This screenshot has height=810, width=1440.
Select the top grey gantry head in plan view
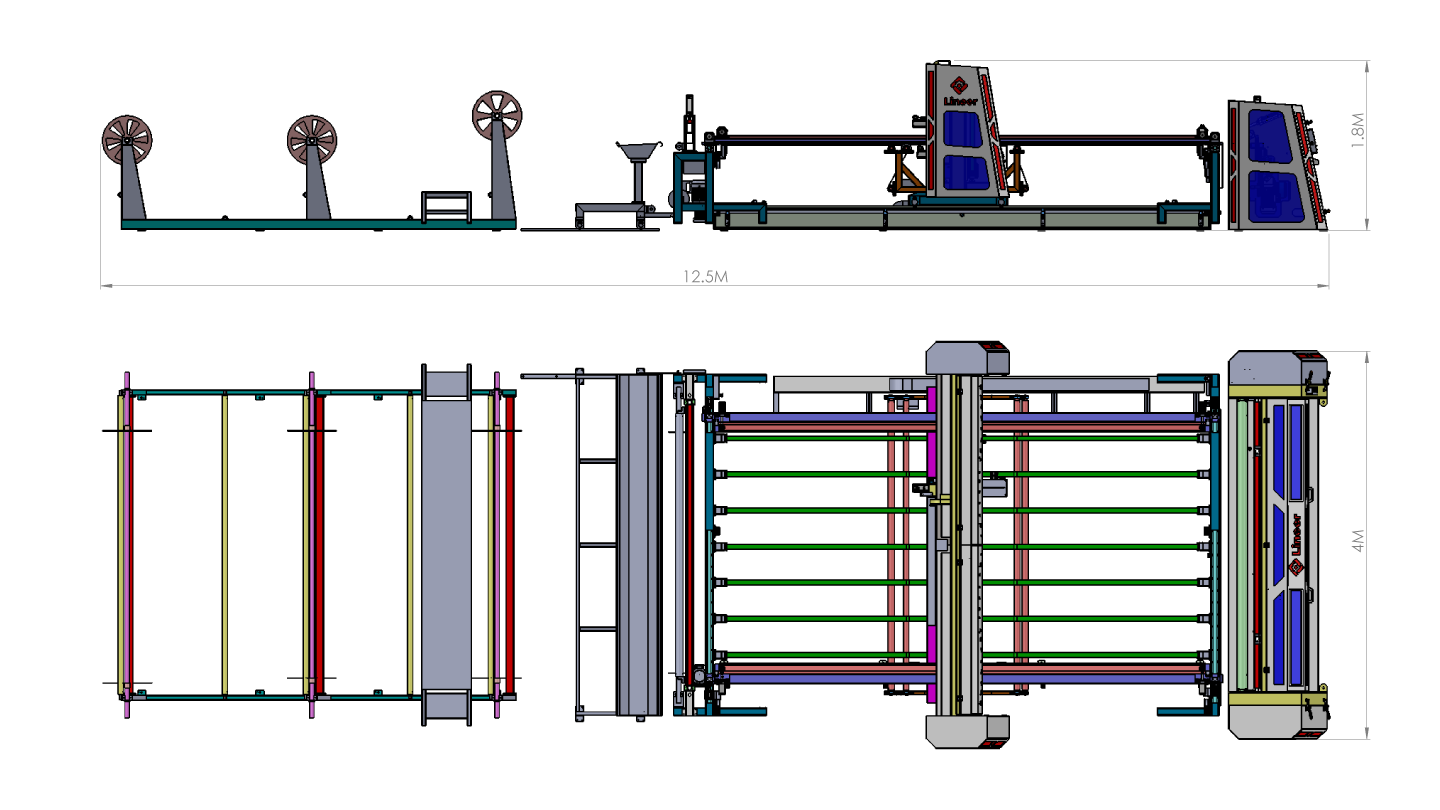(966, 359)
